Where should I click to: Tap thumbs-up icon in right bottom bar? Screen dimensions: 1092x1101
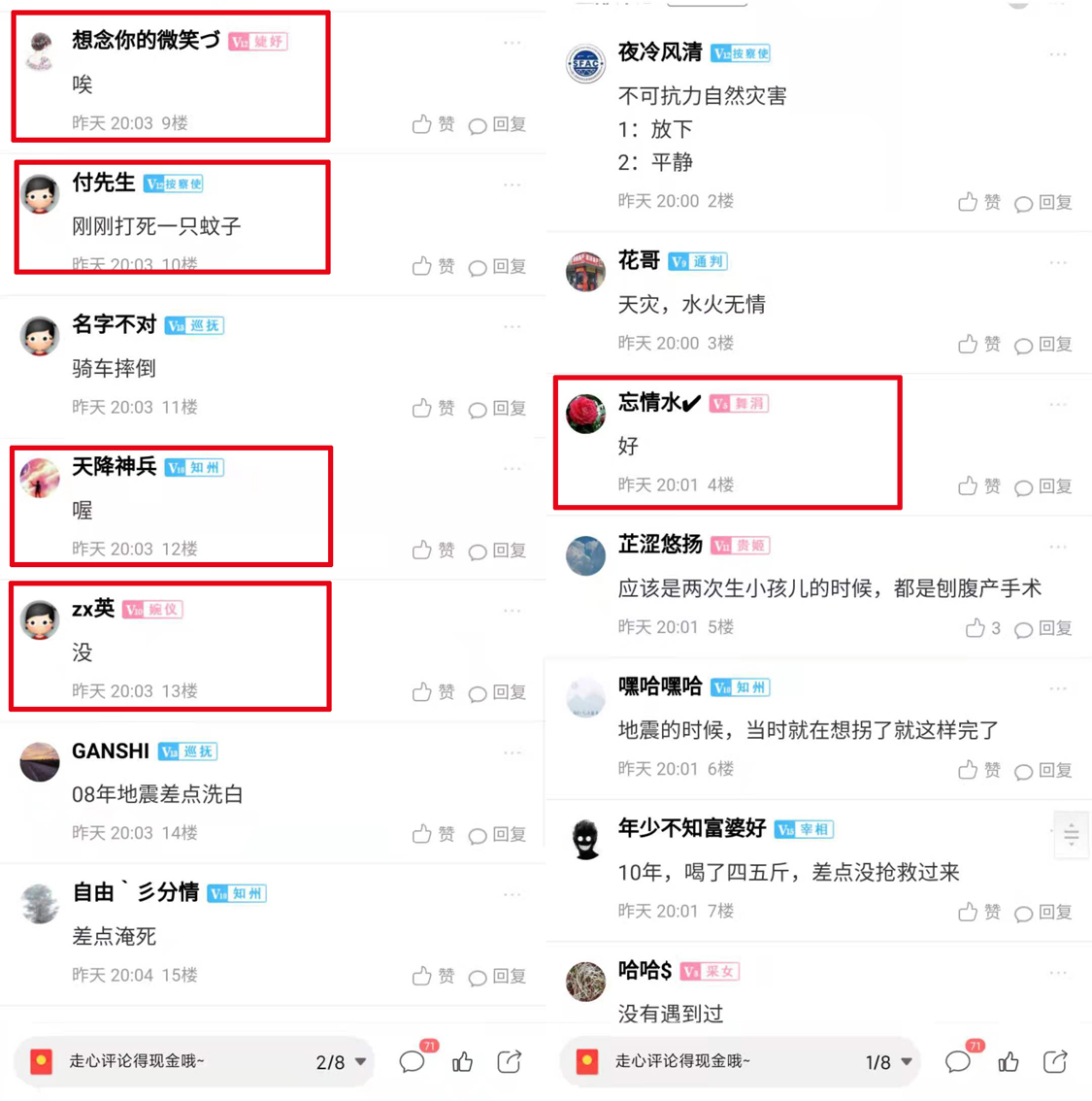(x=1009, y=1062)
